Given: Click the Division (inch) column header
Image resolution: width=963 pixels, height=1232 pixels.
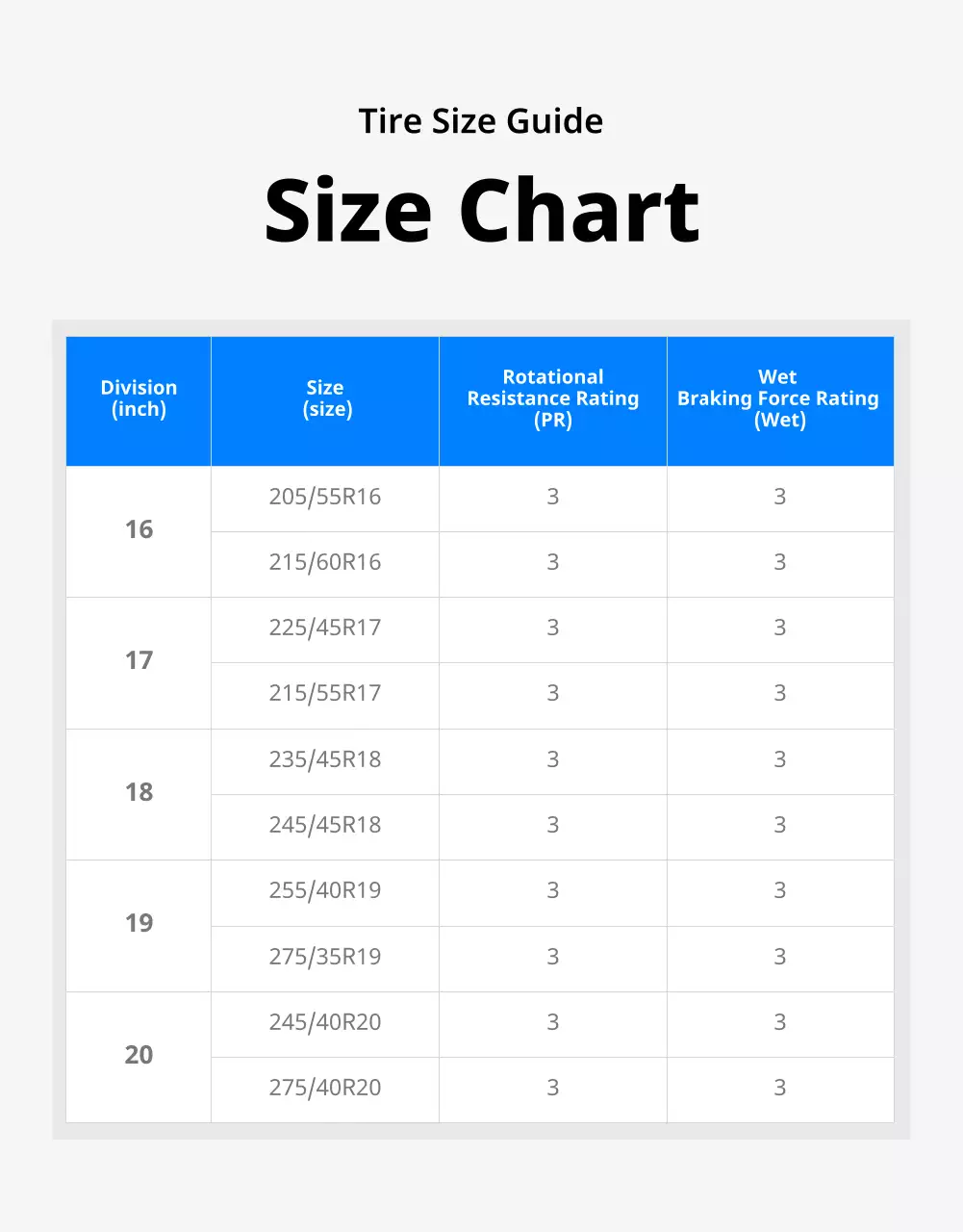Looking at the screenshot, I should [139, 399].
